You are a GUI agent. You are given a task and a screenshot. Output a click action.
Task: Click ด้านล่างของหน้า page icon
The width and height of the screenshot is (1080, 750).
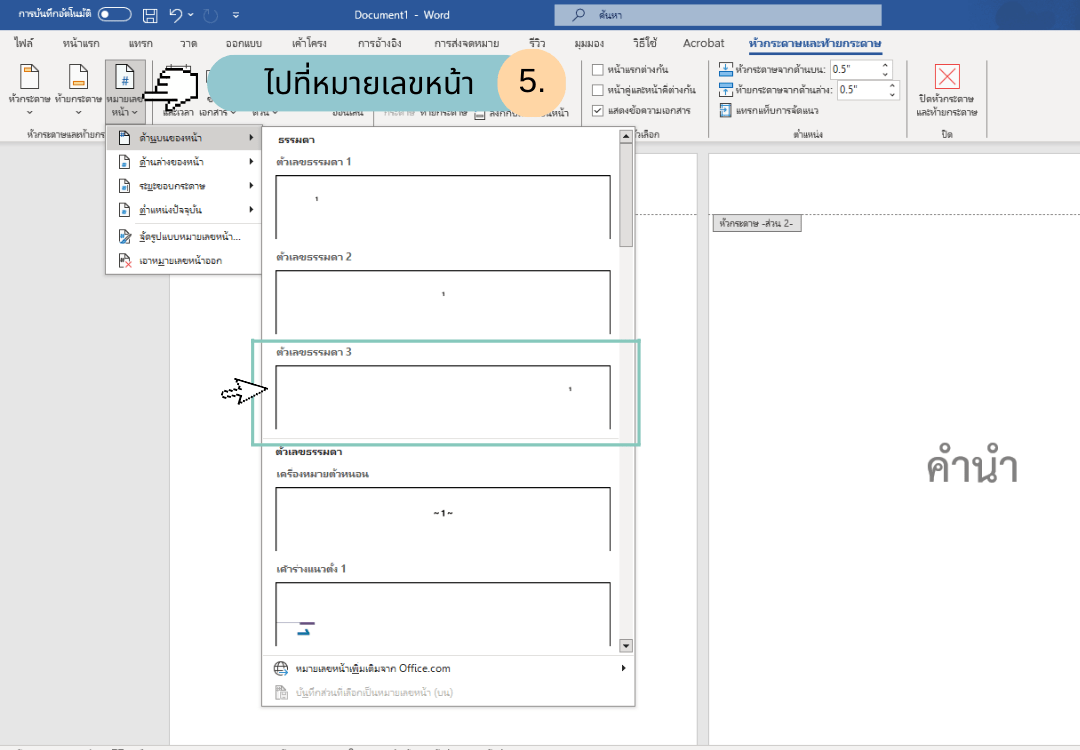click(x=125, y=162)
